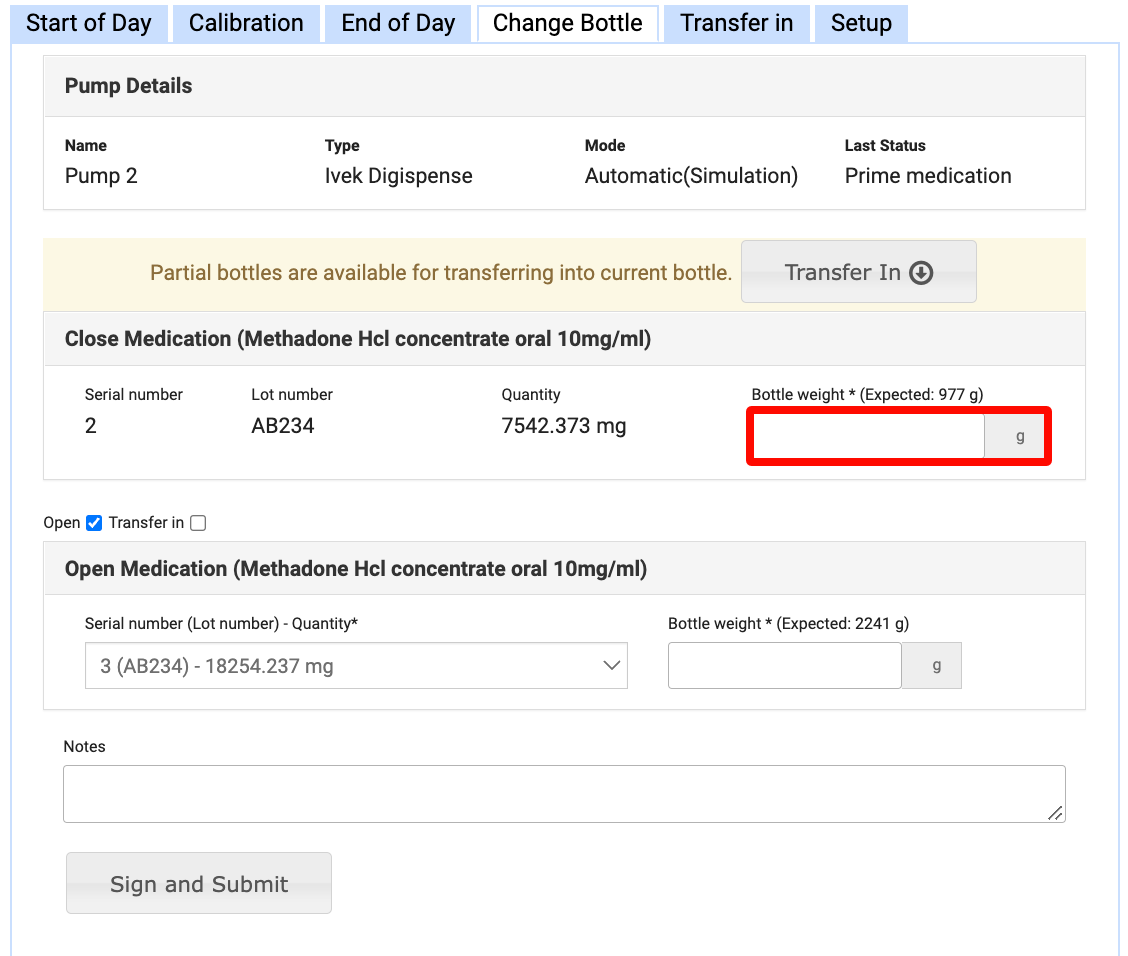Click inside the Notes text area
Screen dimensions: 1128x956
click(564, 794)
